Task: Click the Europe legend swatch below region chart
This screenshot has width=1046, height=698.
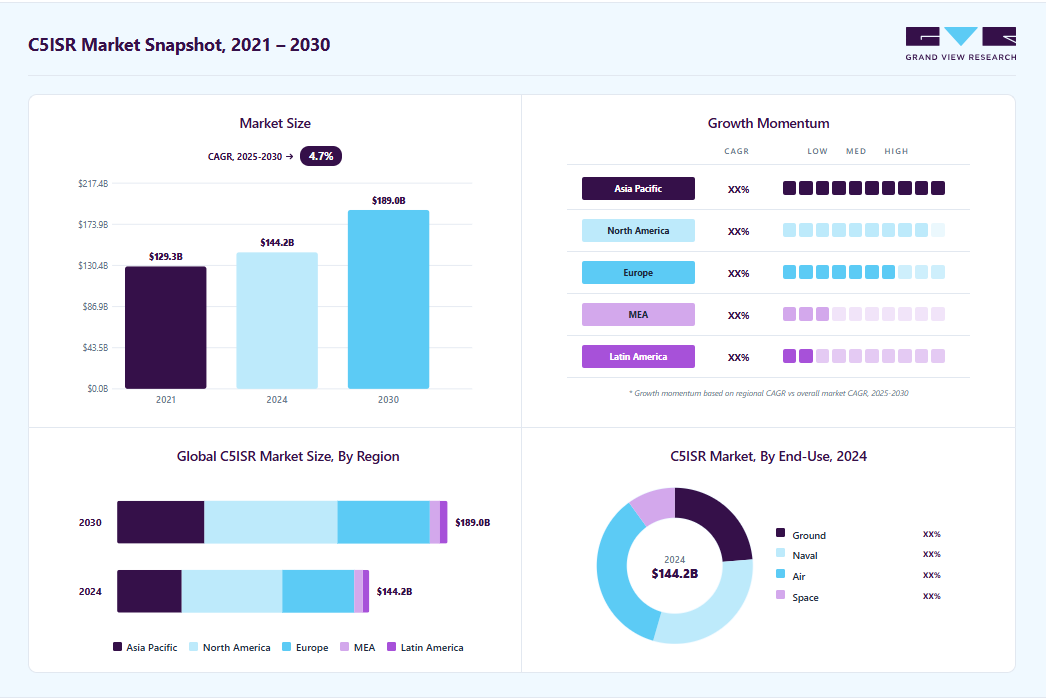Action: pos(287,647)
